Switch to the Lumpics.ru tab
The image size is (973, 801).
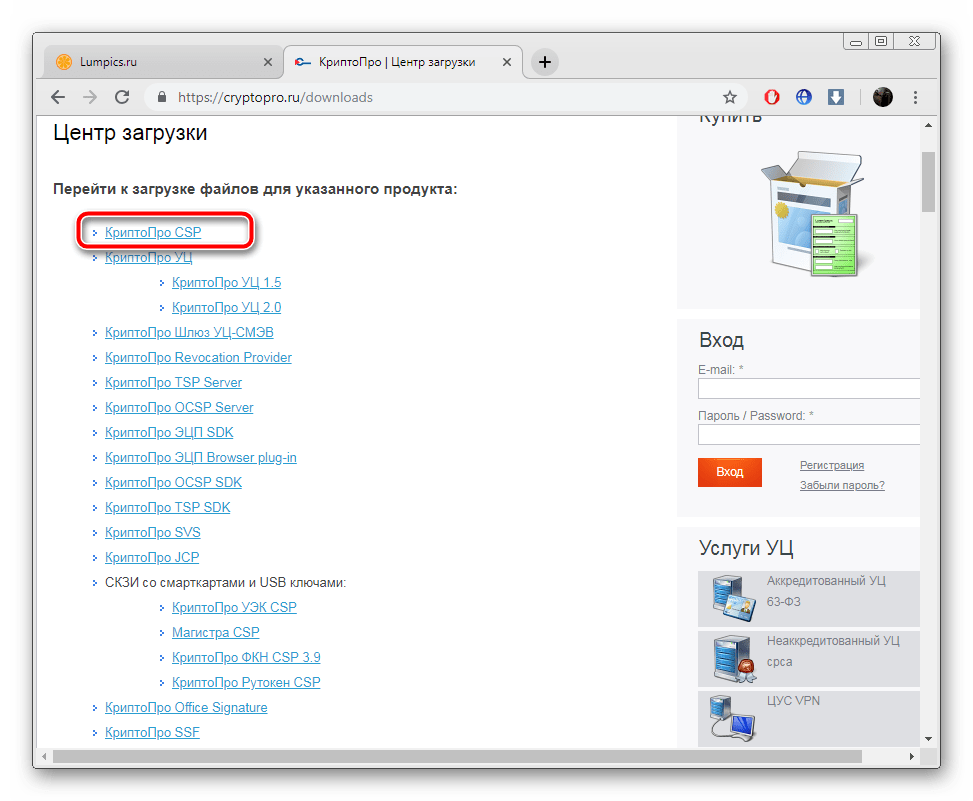click(x=150, y=62)
